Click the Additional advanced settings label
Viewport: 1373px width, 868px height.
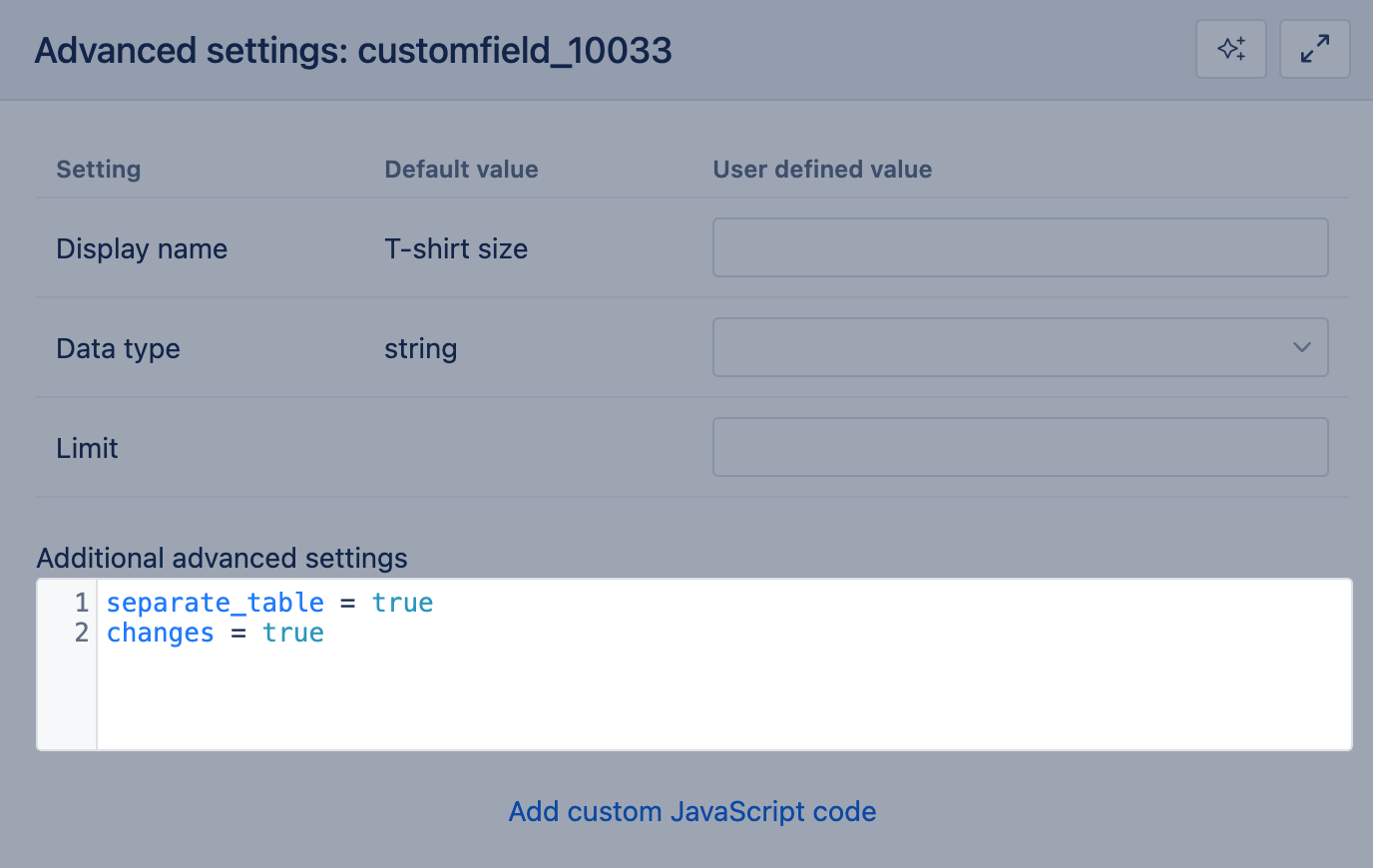click(222, 558)
